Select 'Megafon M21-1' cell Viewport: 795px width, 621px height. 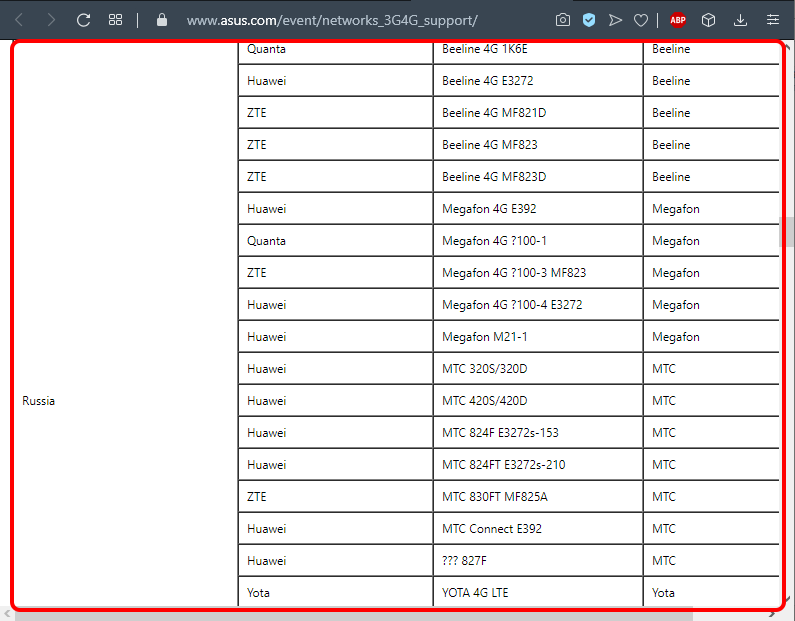538,337
